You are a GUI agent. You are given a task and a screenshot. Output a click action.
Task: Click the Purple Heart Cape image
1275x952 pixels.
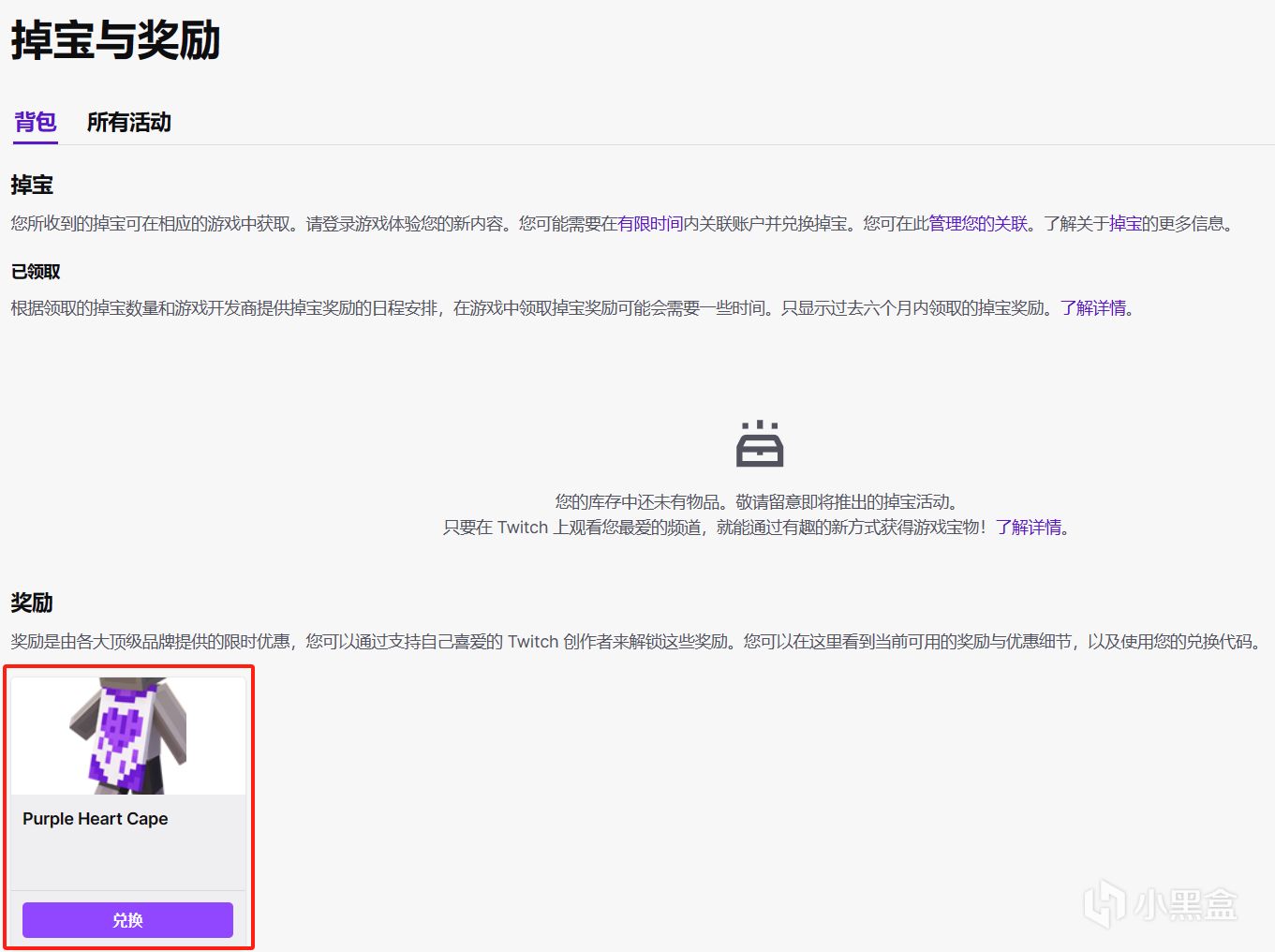(x=128, y=736)
